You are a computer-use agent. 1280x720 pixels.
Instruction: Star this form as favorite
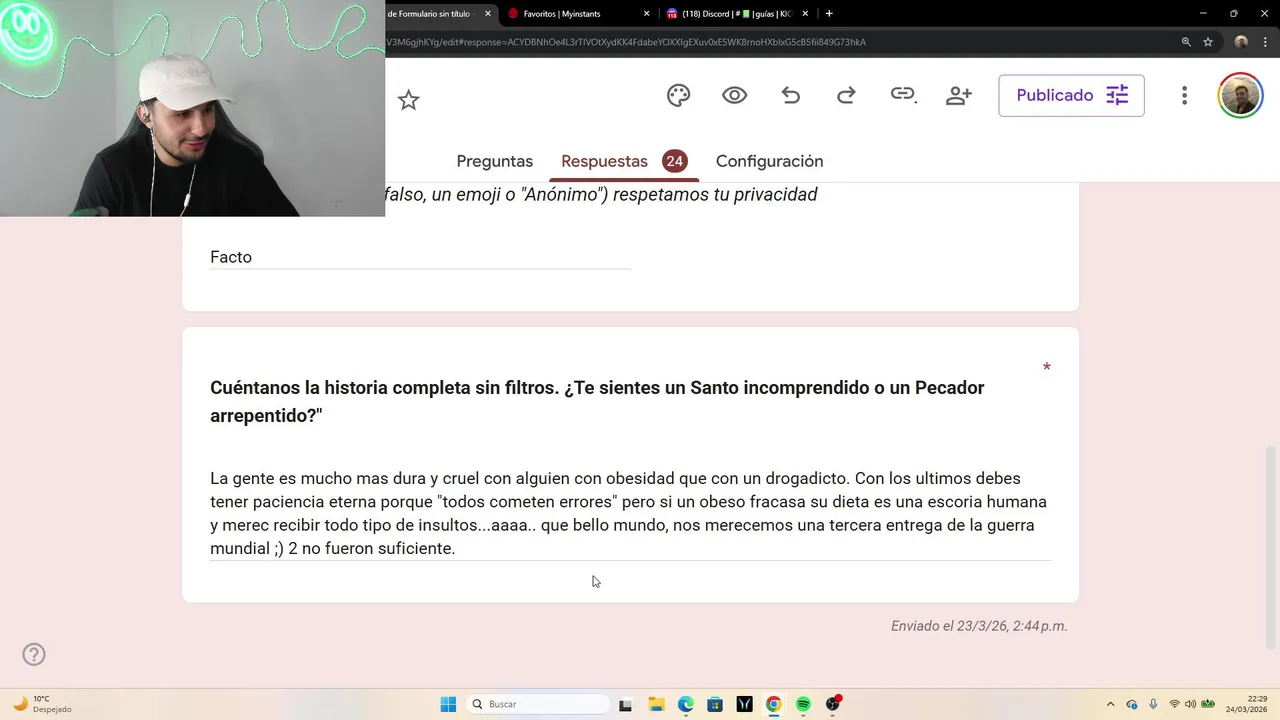[408, 100]
